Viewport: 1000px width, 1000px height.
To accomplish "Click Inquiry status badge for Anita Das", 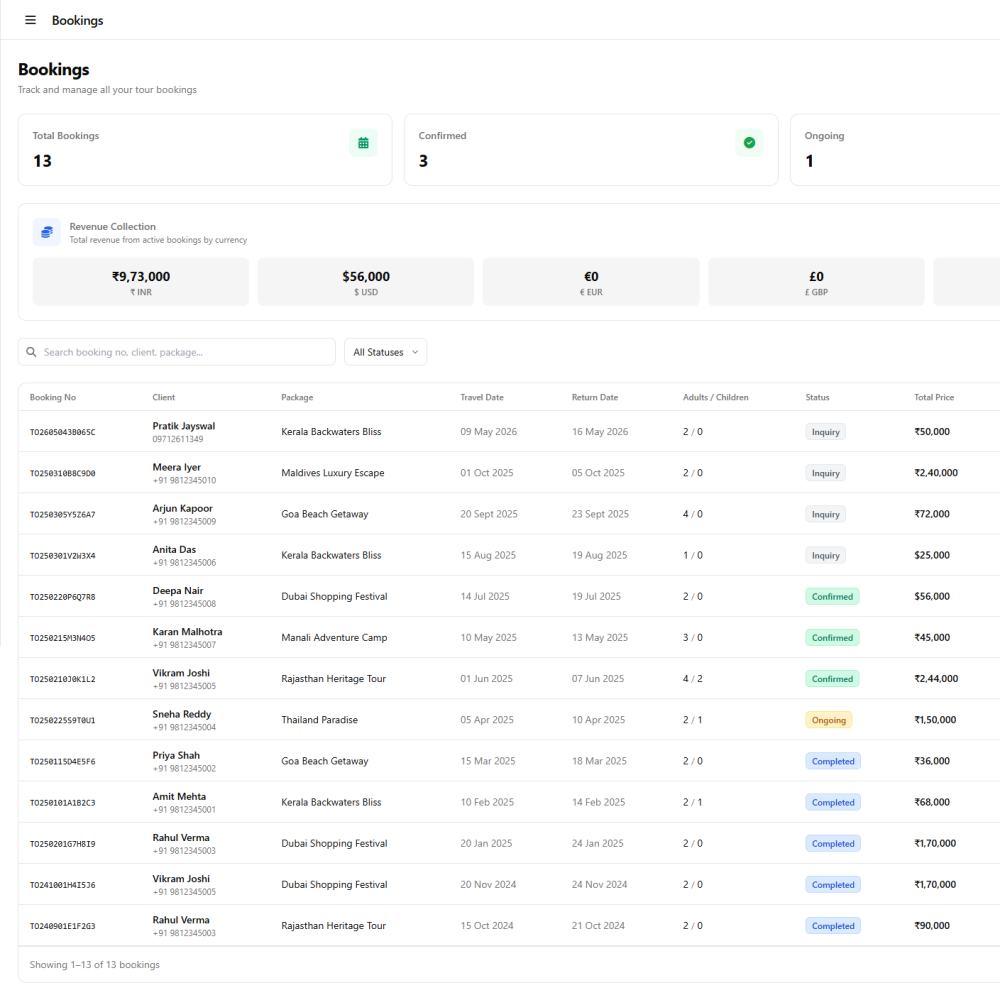I will pos(826,555).
